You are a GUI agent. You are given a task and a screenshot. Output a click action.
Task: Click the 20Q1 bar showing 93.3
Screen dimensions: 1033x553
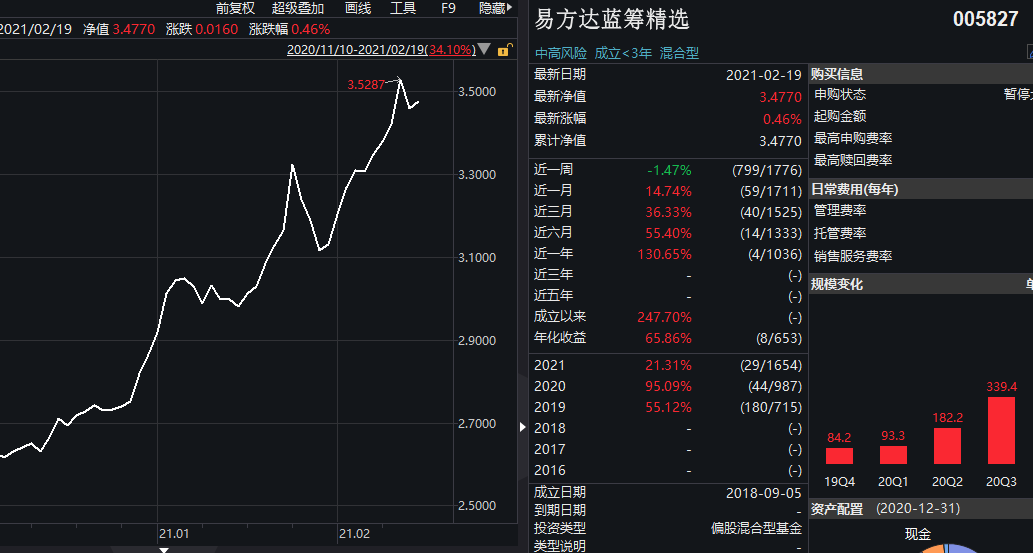pos(893,455)
